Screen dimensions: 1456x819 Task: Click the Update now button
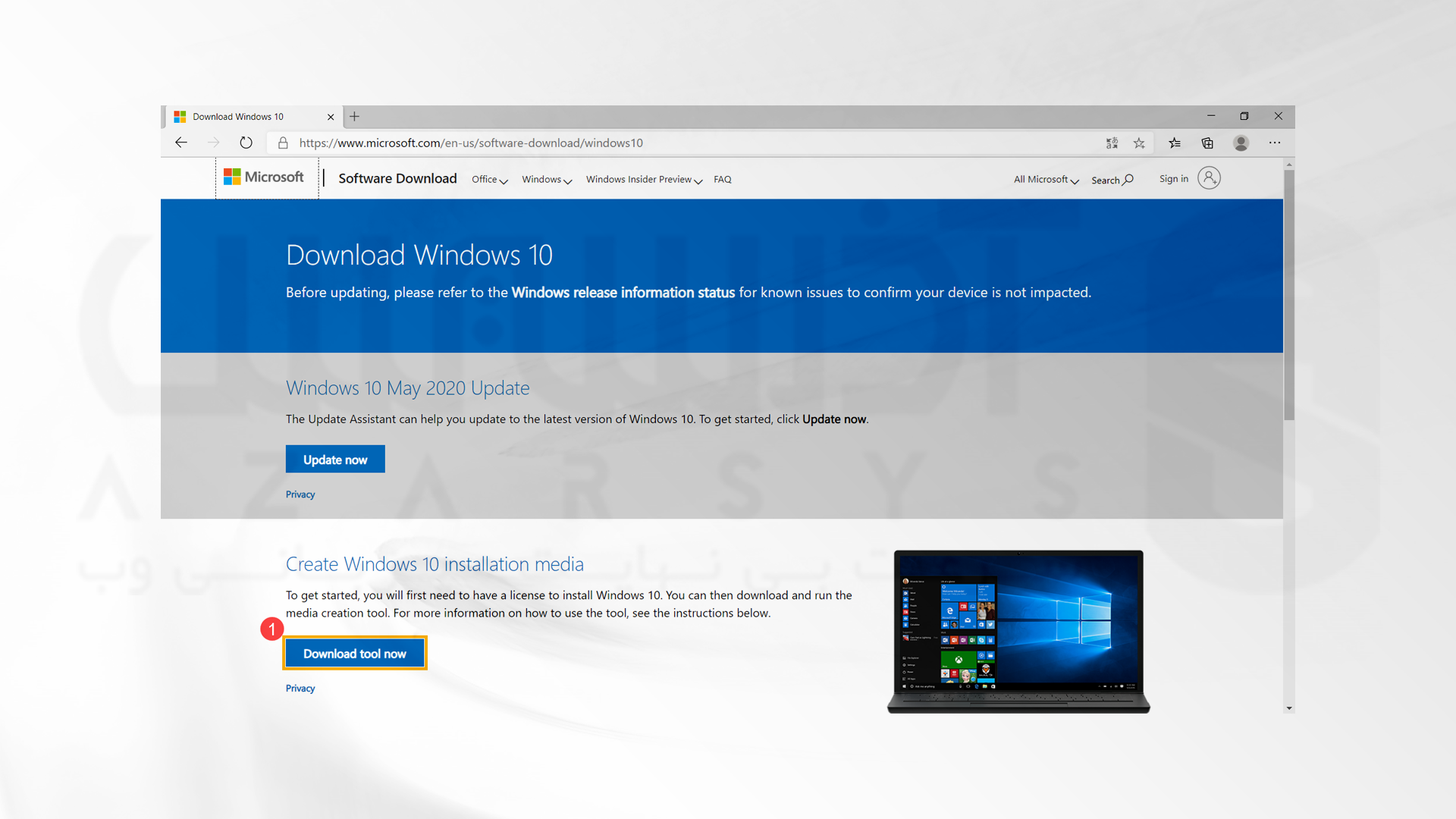[335, 460]
